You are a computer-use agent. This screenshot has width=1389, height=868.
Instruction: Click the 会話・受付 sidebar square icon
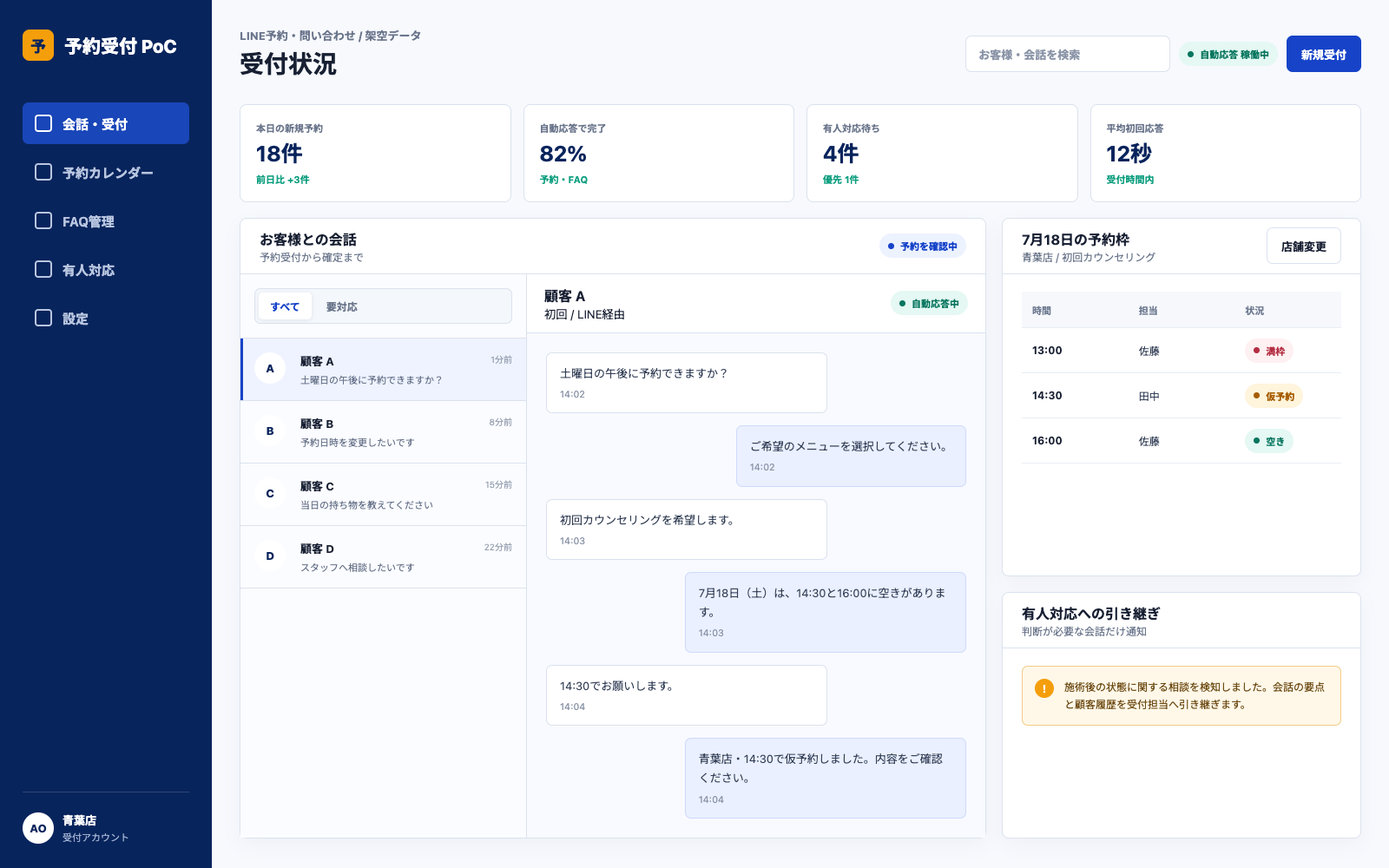(x=43, y=123)
